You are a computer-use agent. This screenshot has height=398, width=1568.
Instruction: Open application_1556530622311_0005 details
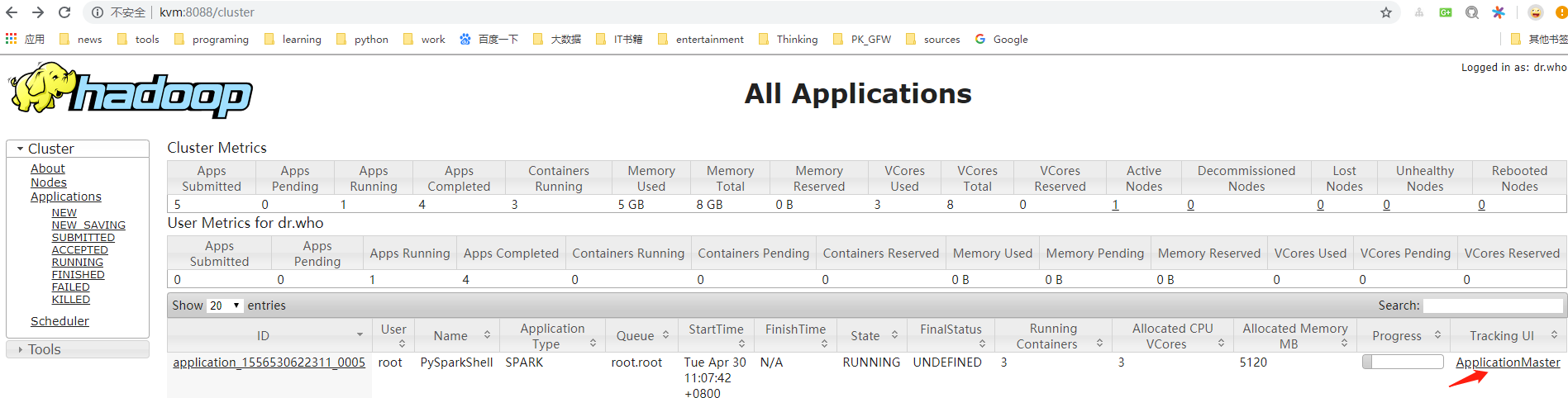point(269,362)
